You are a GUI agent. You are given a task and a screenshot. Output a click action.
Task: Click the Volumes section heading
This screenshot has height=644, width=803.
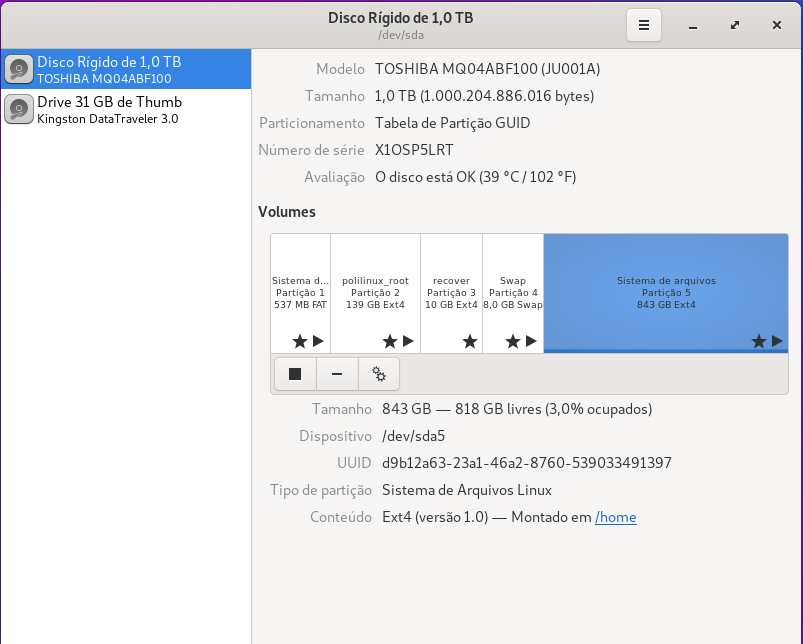tap(287, 212)
